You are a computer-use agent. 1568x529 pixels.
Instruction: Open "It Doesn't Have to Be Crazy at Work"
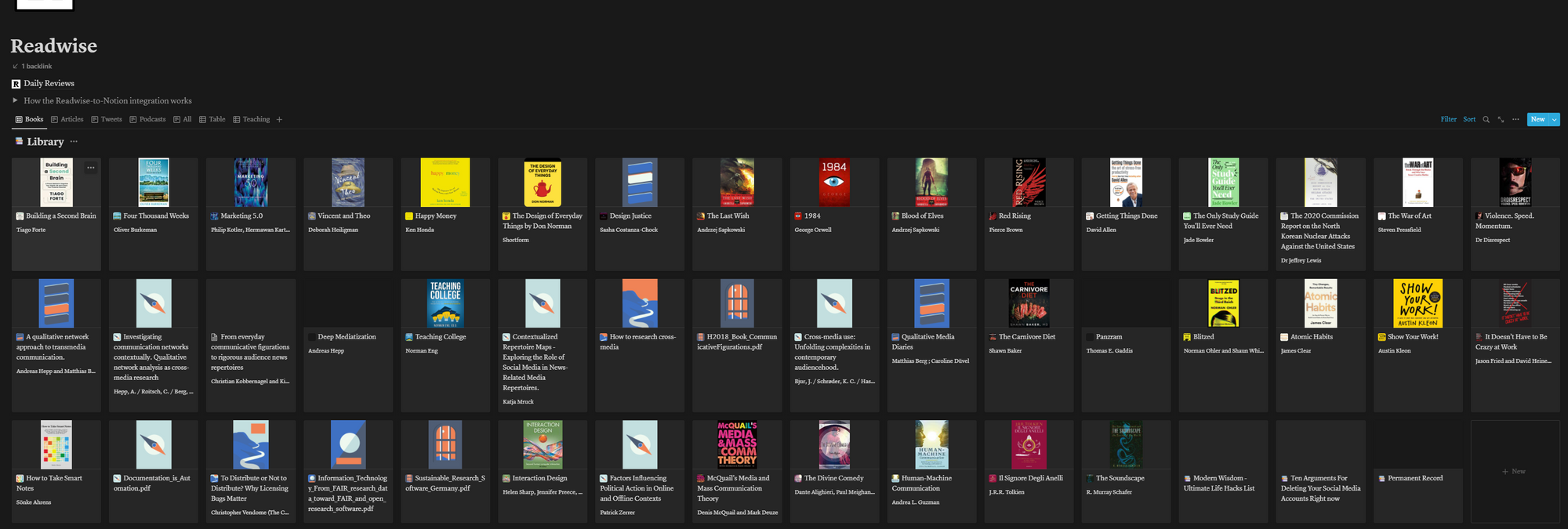pyautogui.click(x=1512, y=342)
